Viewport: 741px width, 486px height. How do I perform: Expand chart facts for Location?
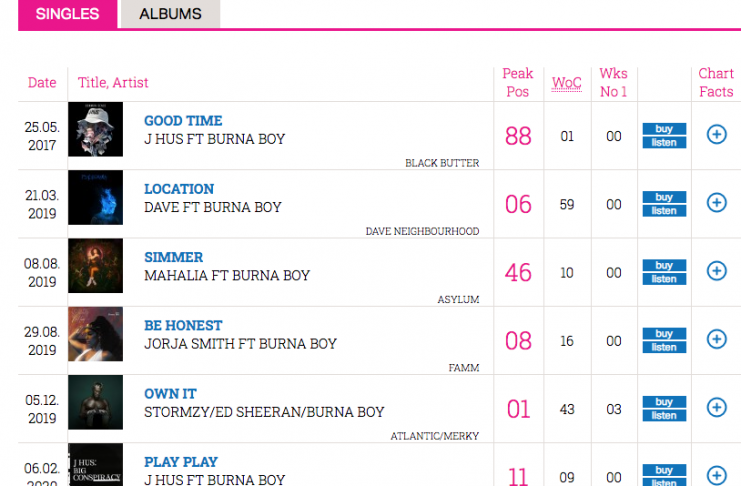point(716,202)
